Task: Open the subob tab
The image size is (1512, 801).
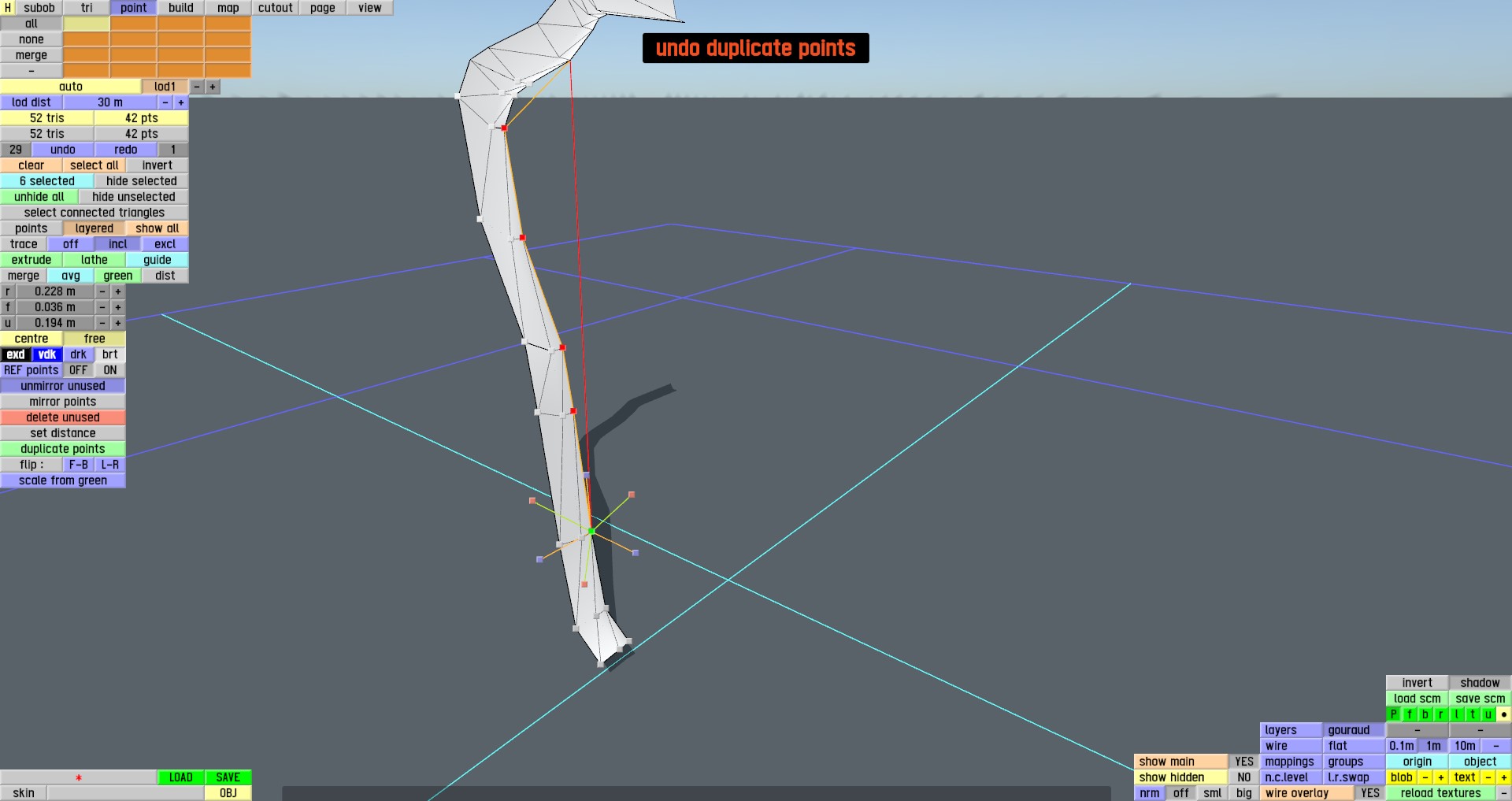Action: pos(39,8)
